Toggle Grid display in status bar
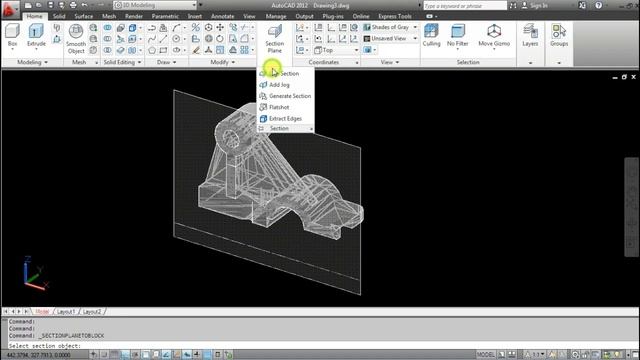Screen dimensions: 640x360 [x=115, y=354]
